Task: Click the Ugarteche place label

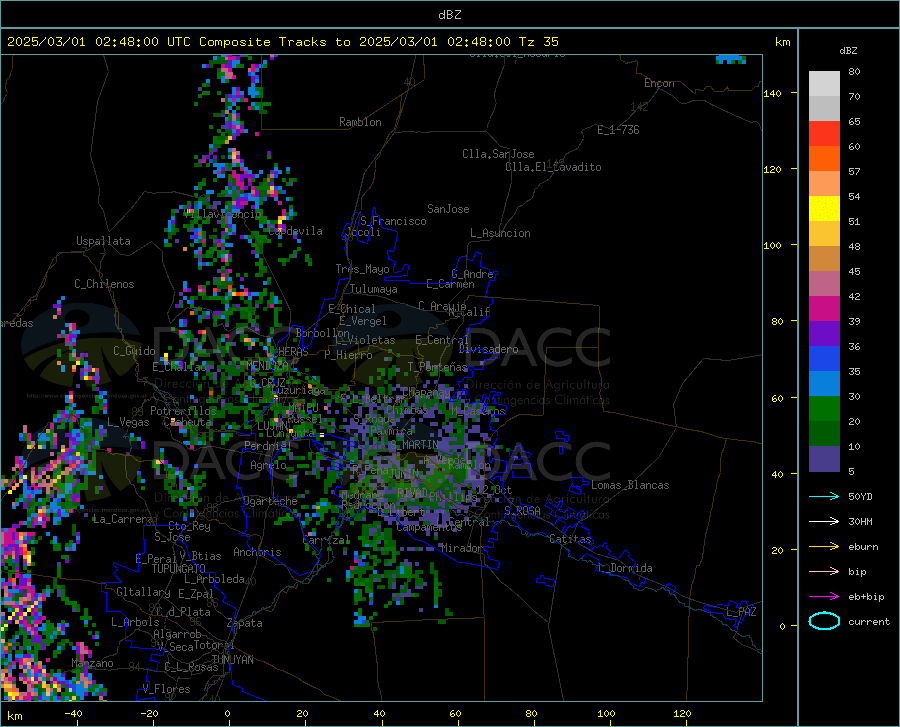Action: (270, 500)
